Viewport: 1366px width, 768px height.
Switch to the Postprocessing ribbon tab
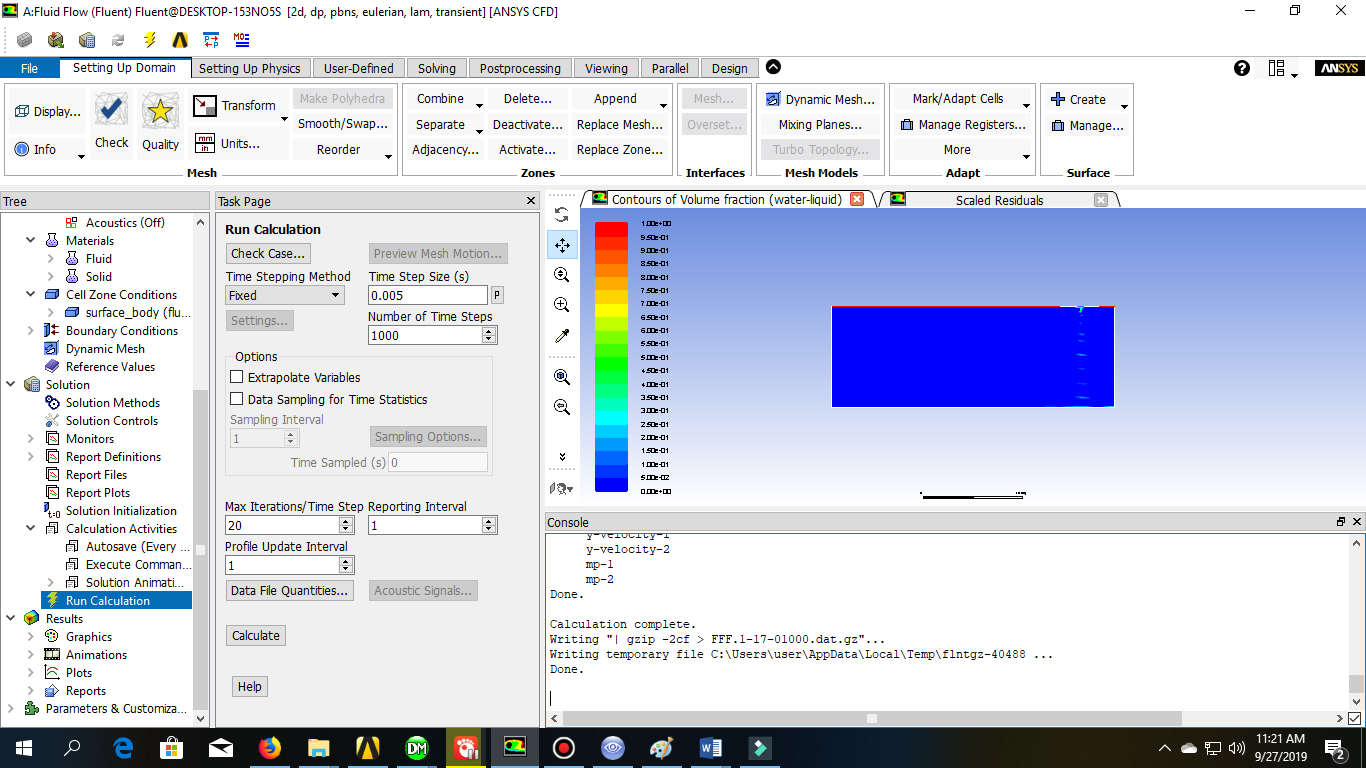click(519, 68)
